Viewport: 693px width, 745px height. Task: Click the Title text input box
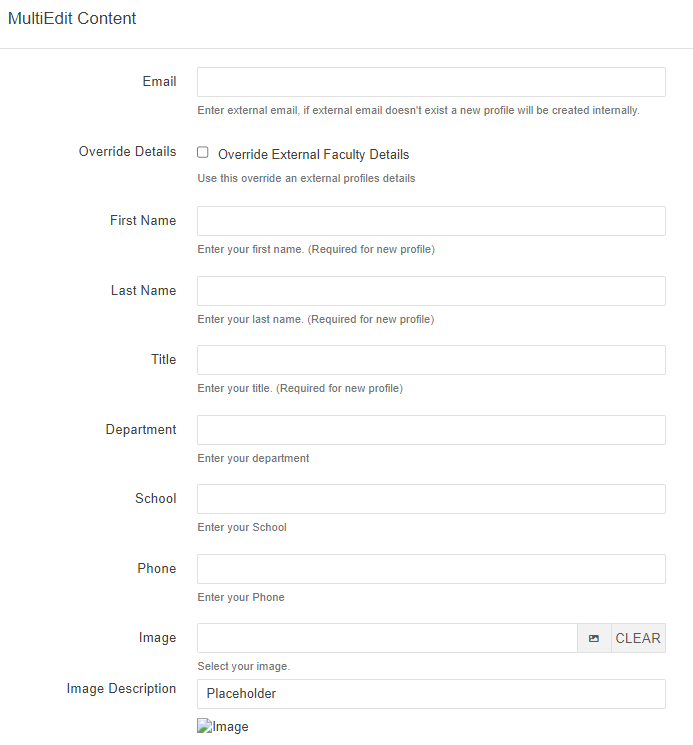coord(431,360)
